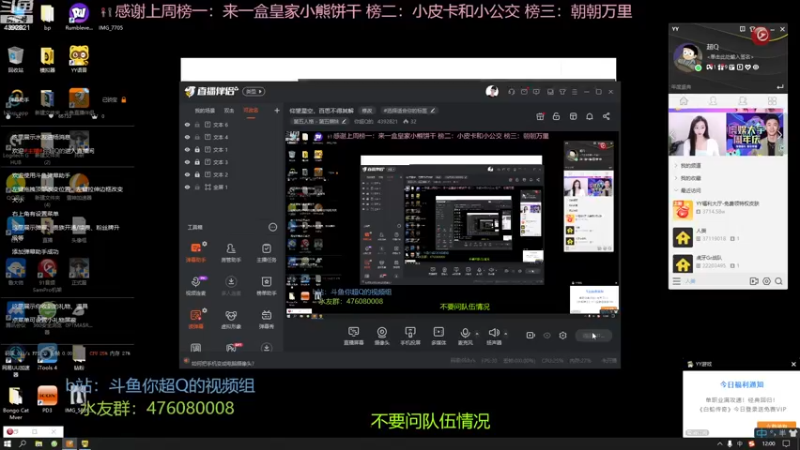The width and height of the screenshot is (800, 450).
Task: Toggle visibility of layer 文本 6
Action: coord(187,124)
